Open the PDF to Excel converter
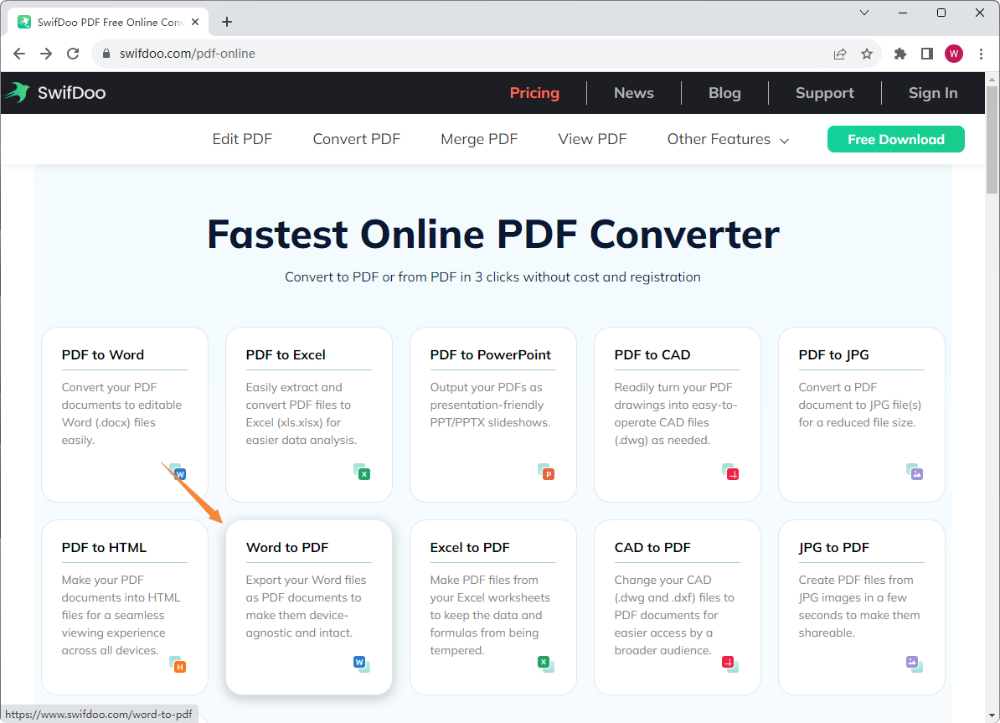The image size is (1000, 723). point(309,414)
